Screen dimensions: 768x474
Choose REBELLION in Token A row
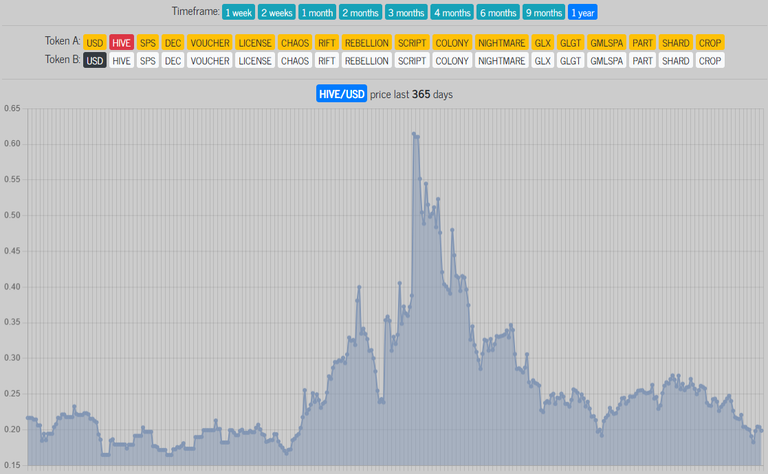pos(366,43)
